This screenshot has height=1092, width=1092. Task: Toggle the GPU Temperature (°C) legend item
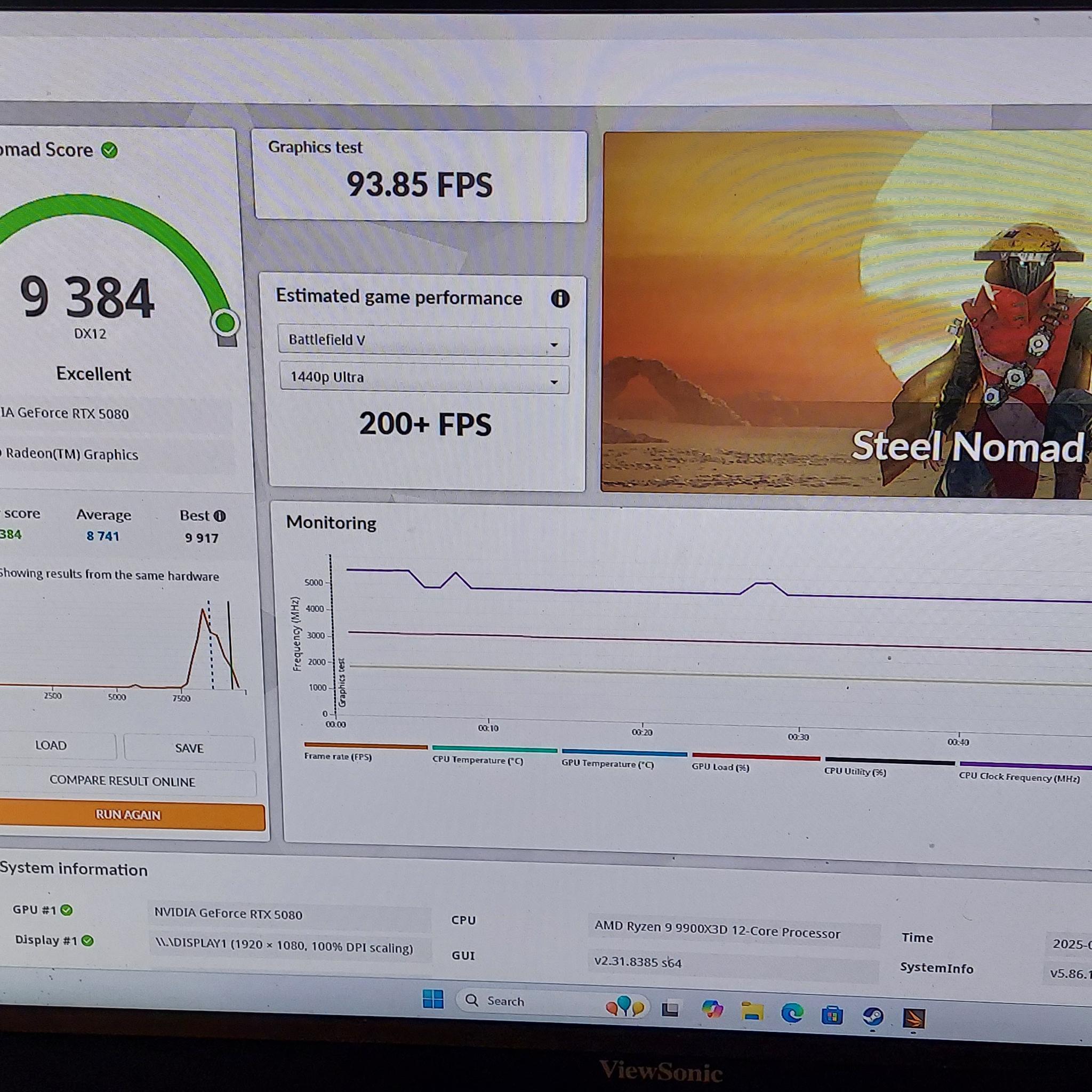click(x=623, y=759)
